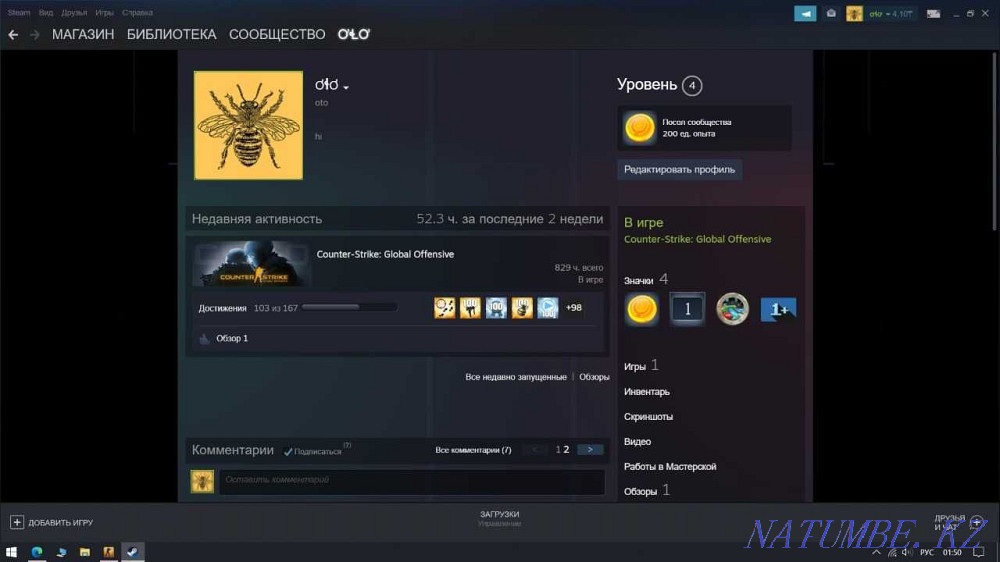Open the Инвентарь link
The width and height of the screenshot is (1000, 562).
point(647,392)
